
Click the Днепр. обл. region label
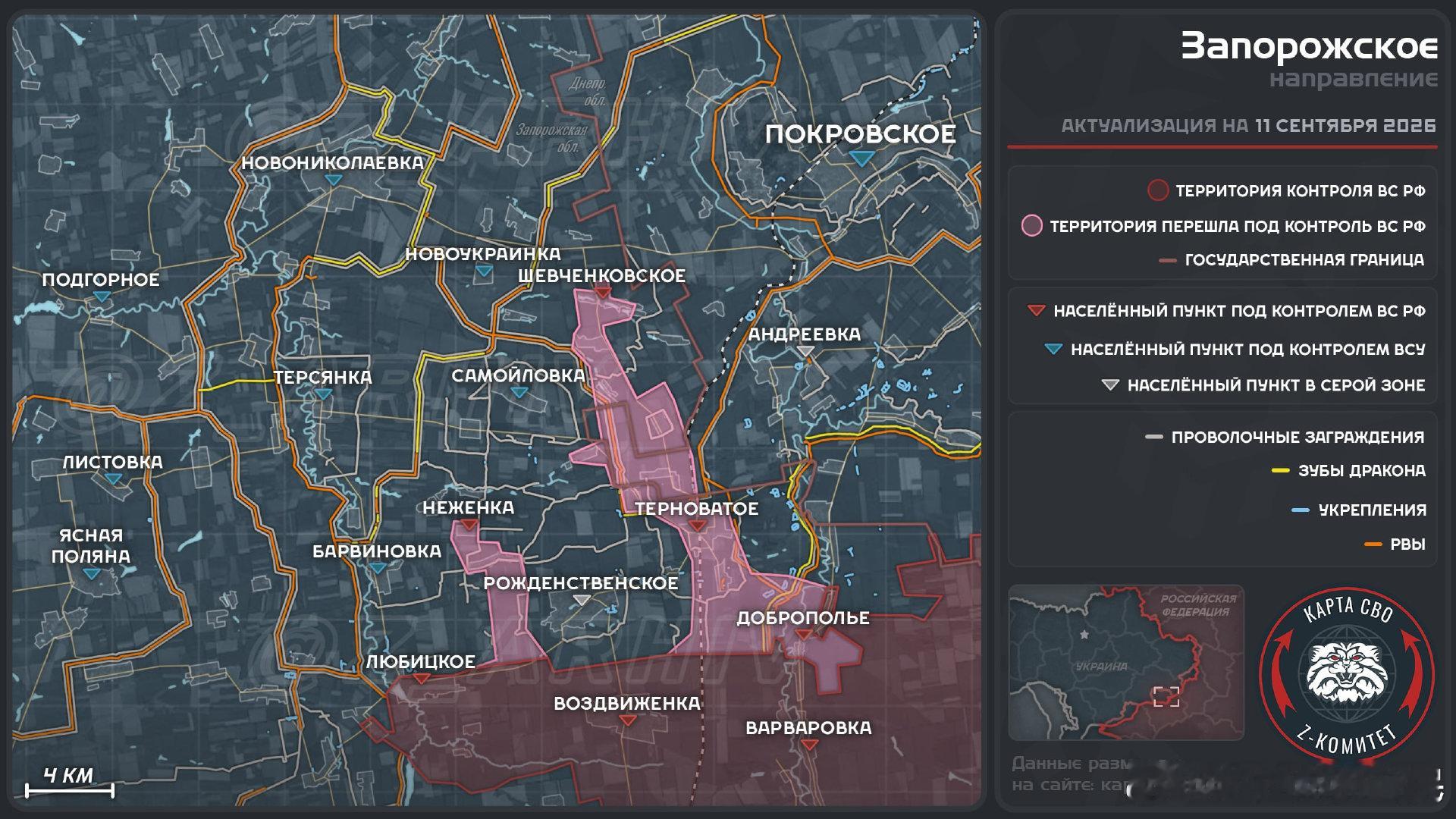pos(587,92)
